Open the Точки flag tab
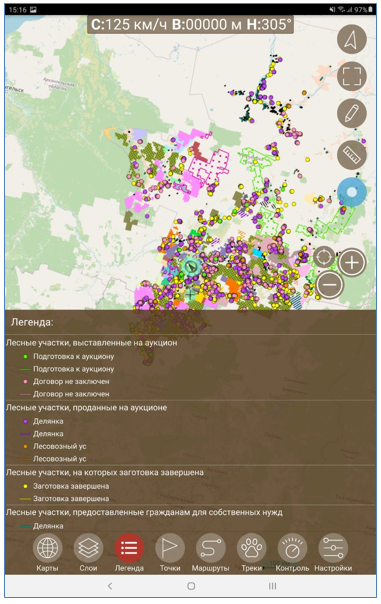 pyautogui.click(x=170, y=552)
